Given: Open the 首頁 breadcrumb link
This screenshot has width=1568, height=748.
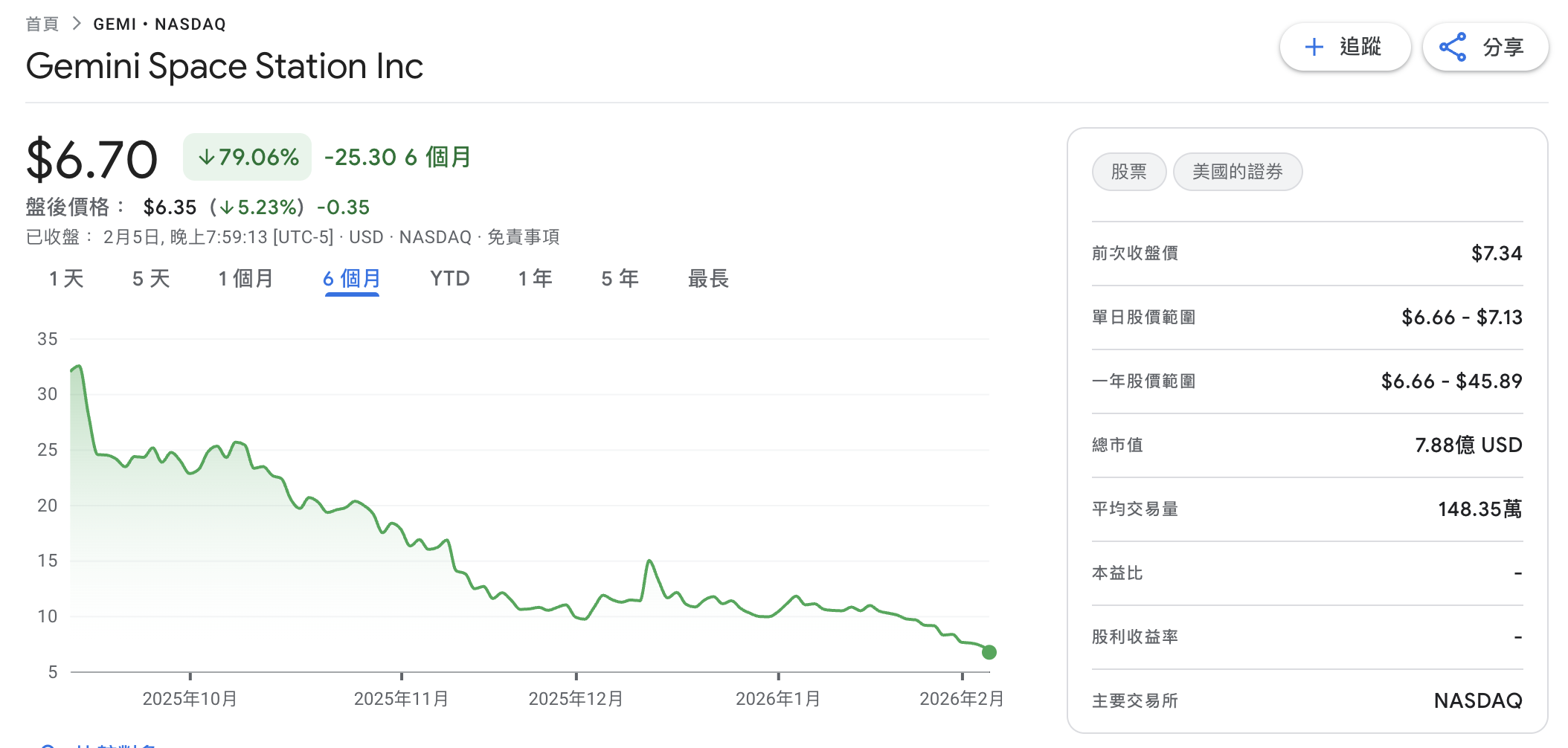Looking at the screenshot, I should click(42, 24).
